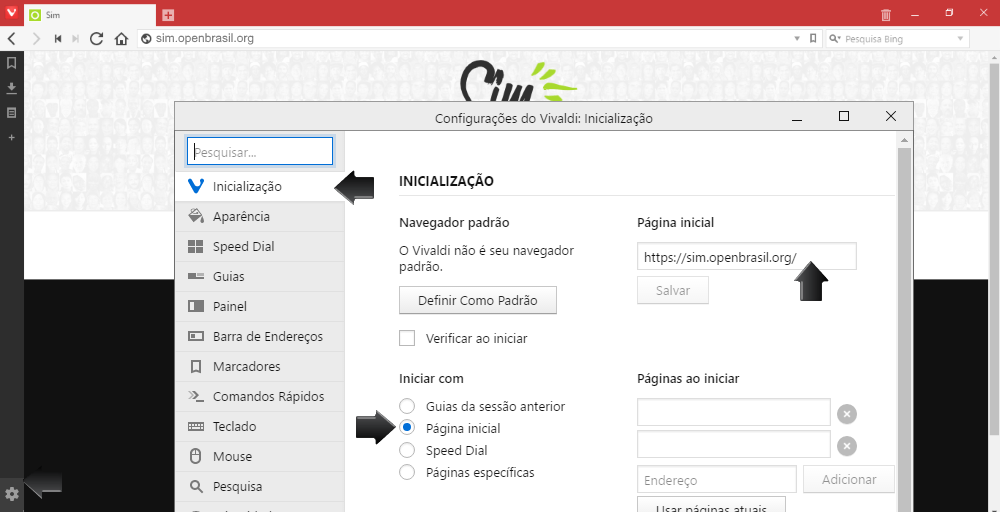Select Speed Dial startup radio option
Viewport: 1000px width, 512px height.
[407, 450]
